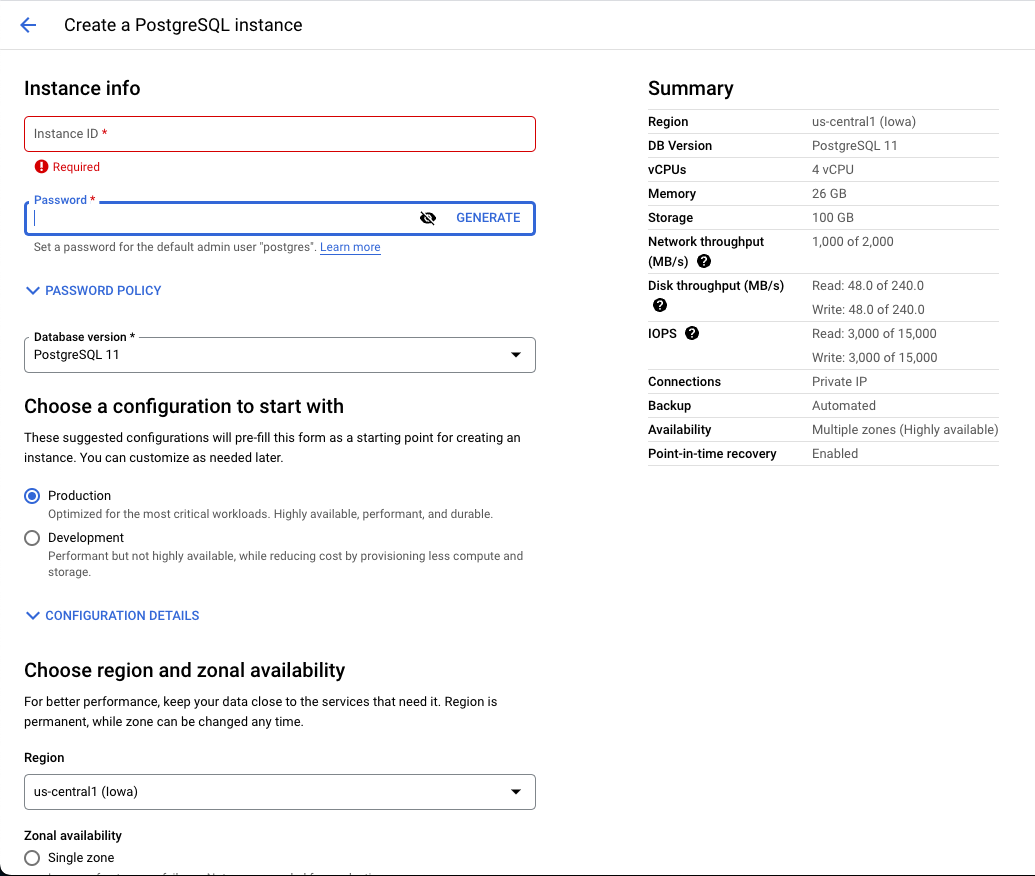Open the Region dropdown showing us-central1 (Iowa)

click(280, 791)
